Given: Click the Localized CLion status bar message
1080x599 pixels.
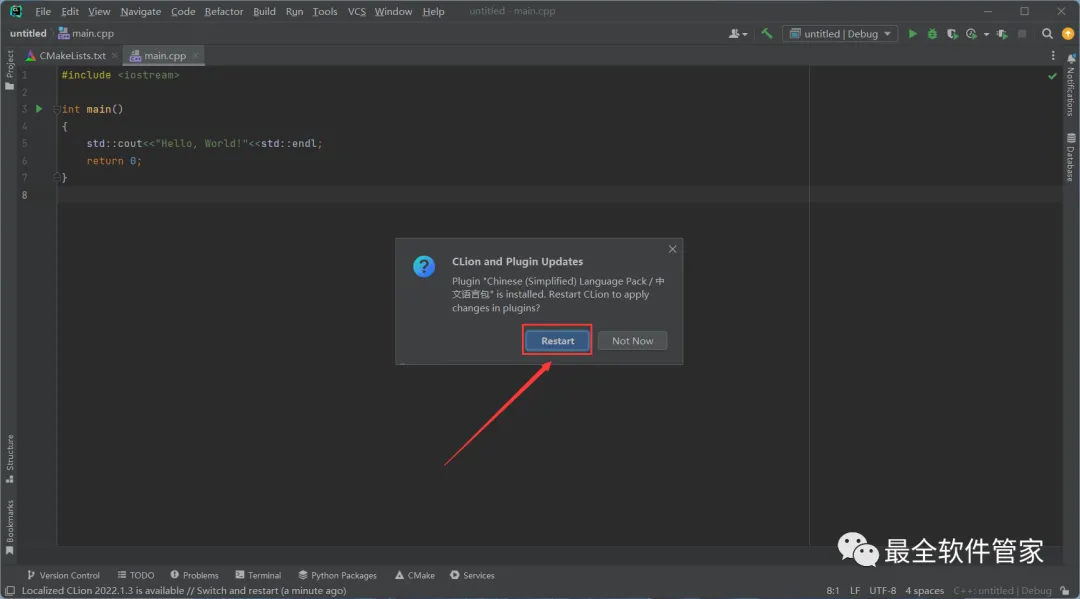Looking at the screenshot, I should [184, 591].
